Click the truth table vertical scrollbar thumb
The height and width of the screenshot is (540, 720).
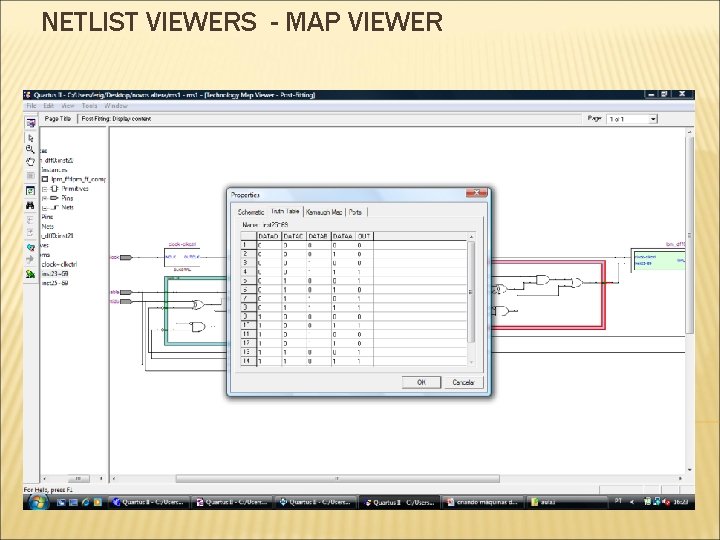(x=471, y=292)
